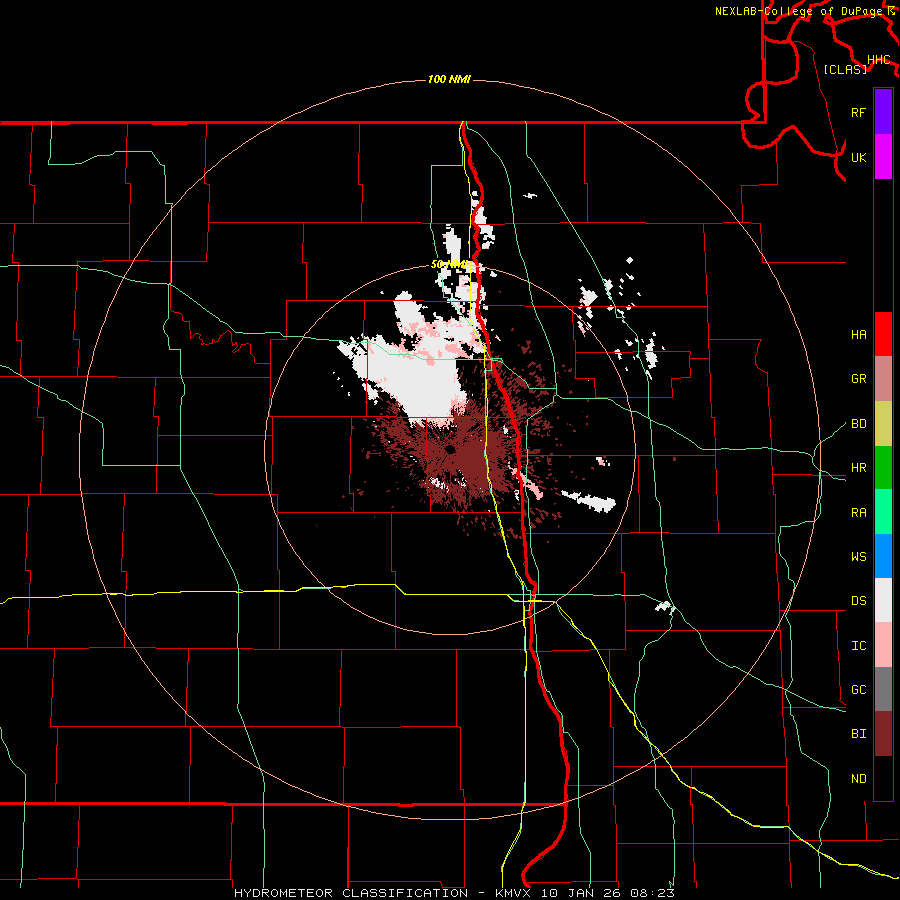Choose the white DS legend swatch
Screen dimensions: 900x900
click(883, 600)
